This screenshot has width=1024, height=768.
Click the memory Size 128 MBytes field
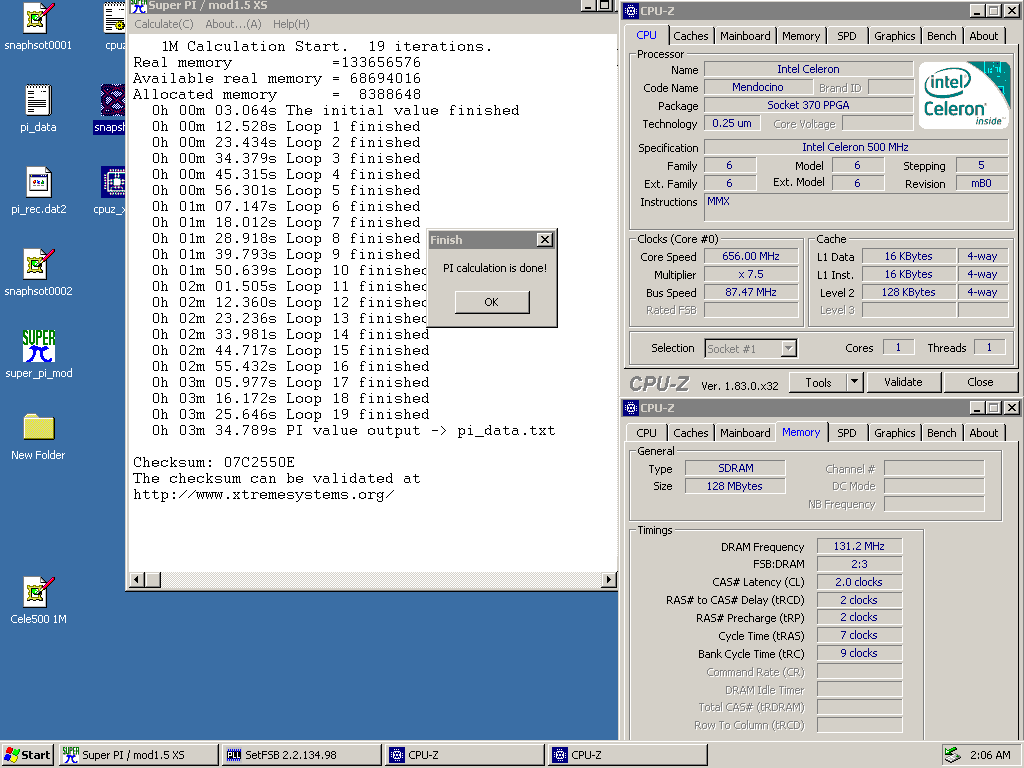(735, 486)
